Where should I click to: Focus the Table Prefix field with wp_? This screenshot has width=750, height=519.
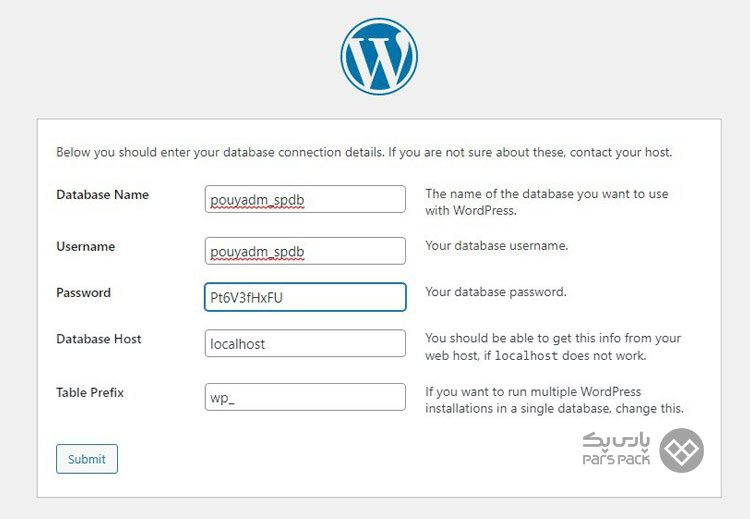[305, 397]
